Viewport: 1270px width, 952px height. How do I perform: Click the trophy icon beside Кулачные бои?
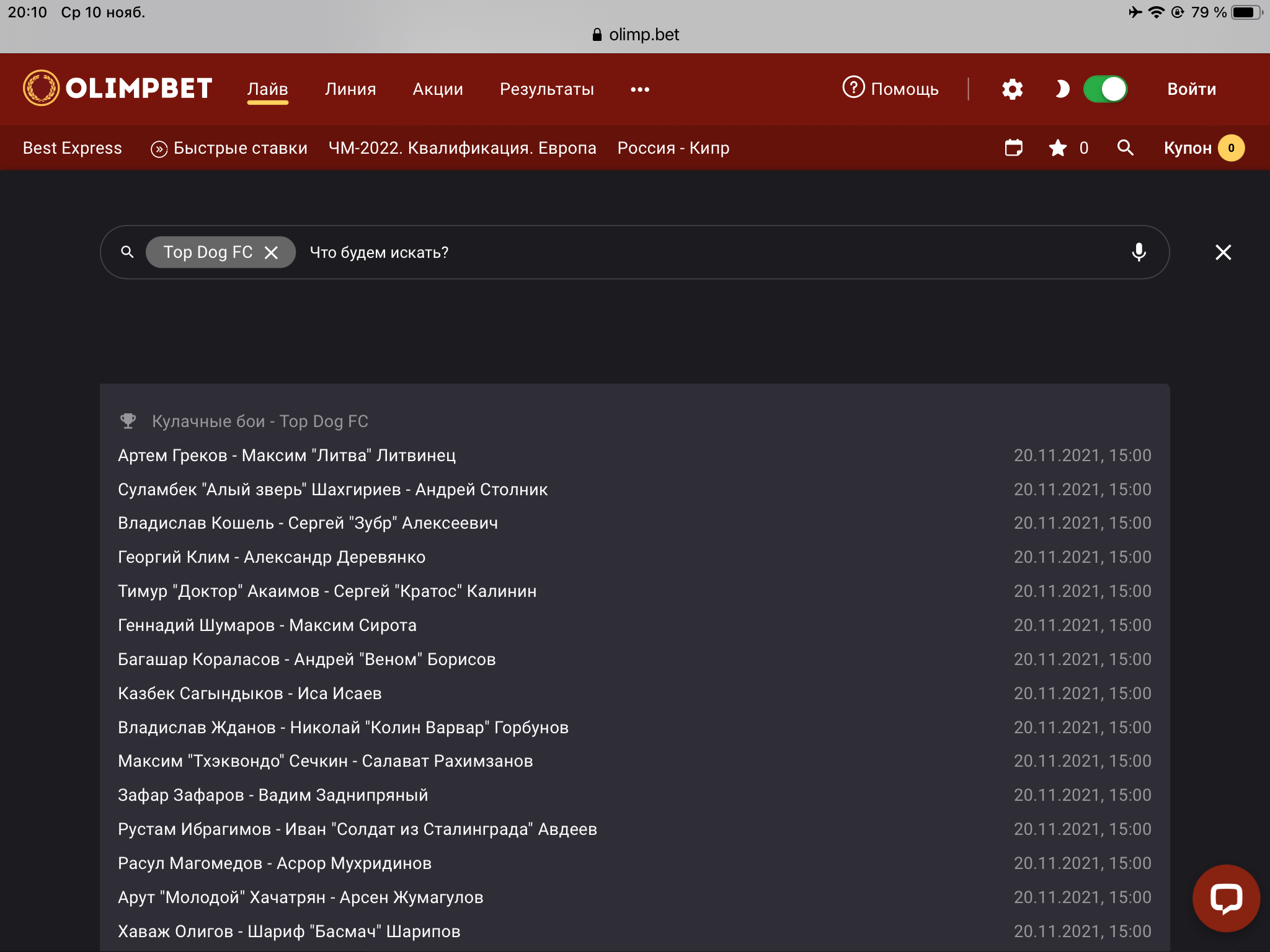click(x=128, y=421)
